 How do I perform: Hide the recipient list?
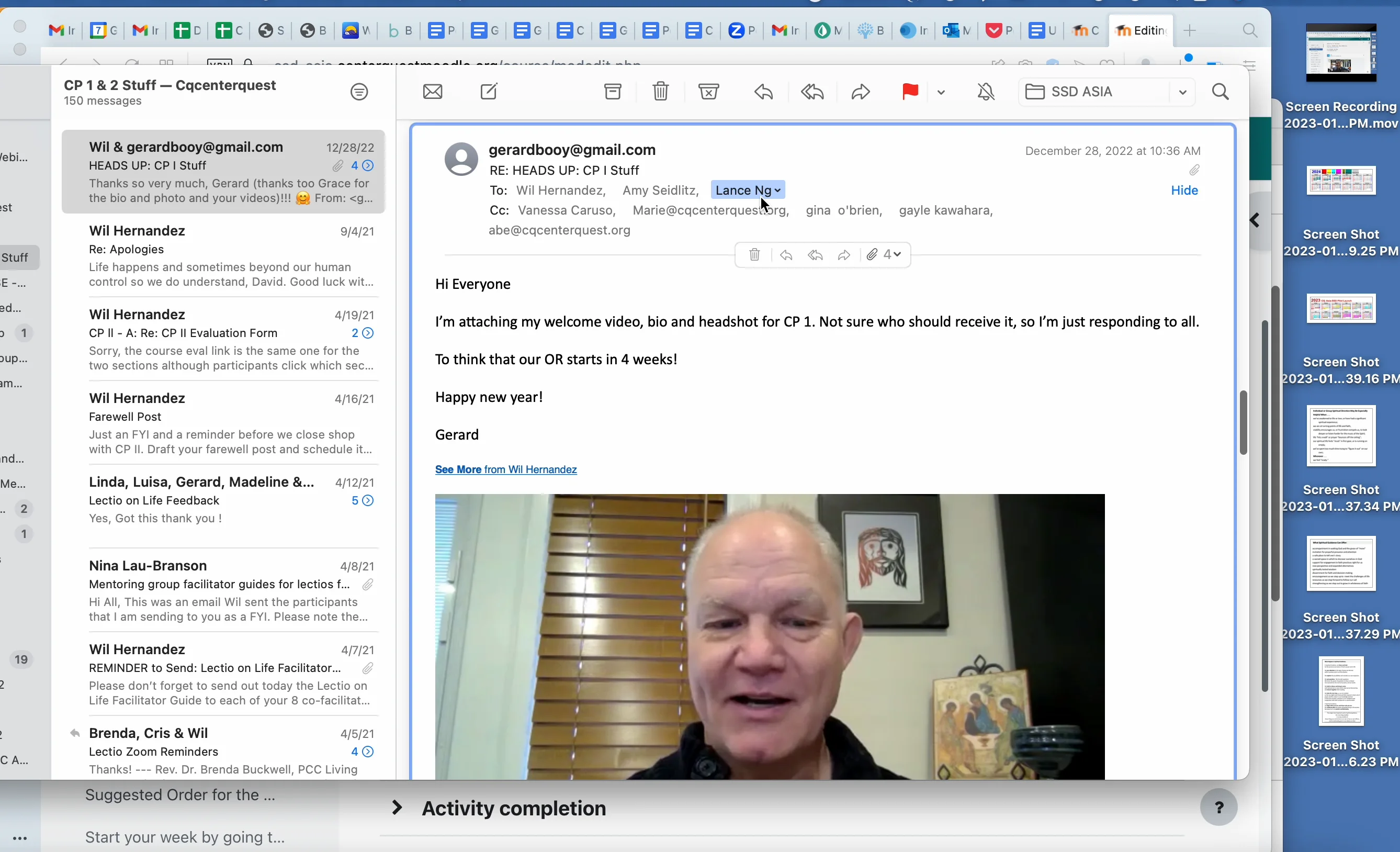(x=1184, y=190)
